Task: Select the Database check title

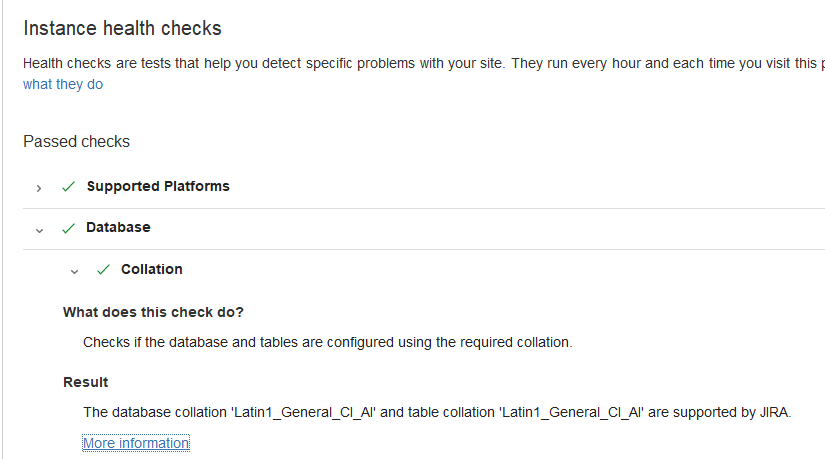Action: pos(118,227)
